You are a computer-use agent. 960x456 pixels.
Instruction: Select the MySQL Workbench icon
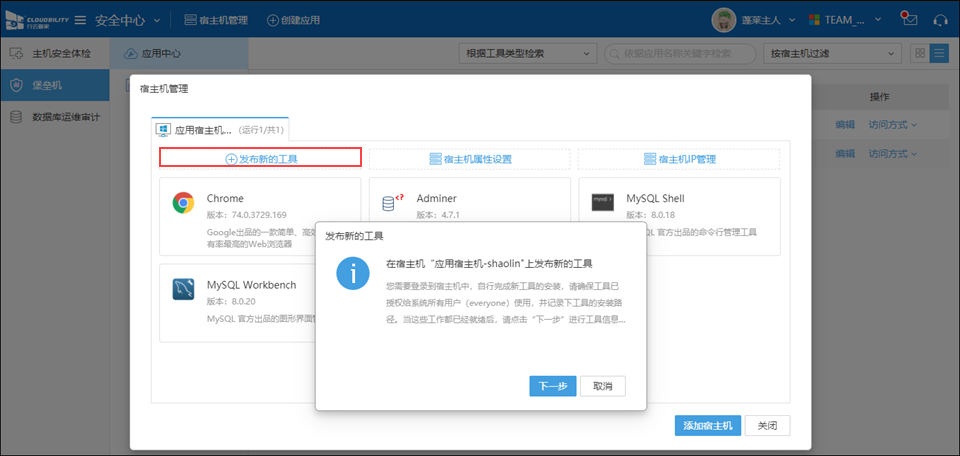pos(183,290)
